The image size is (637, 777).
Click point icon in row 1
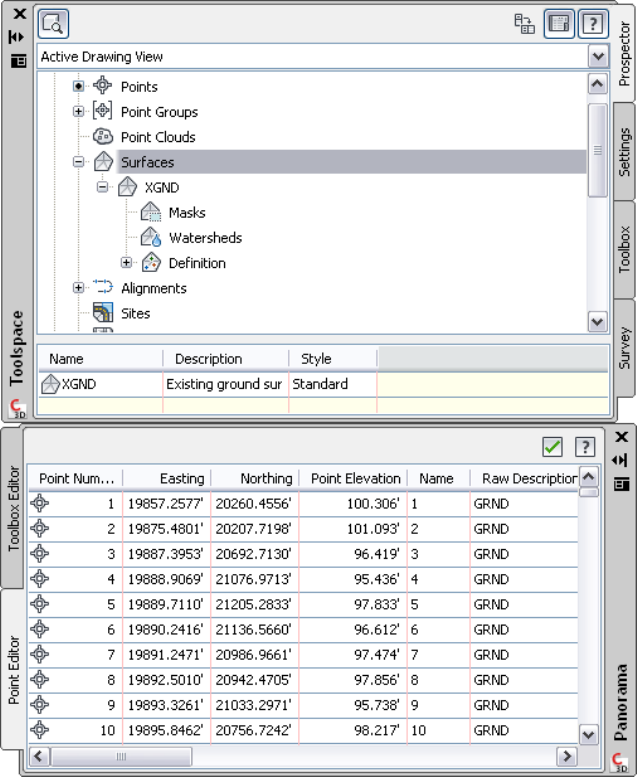click(x=40, y=503)
